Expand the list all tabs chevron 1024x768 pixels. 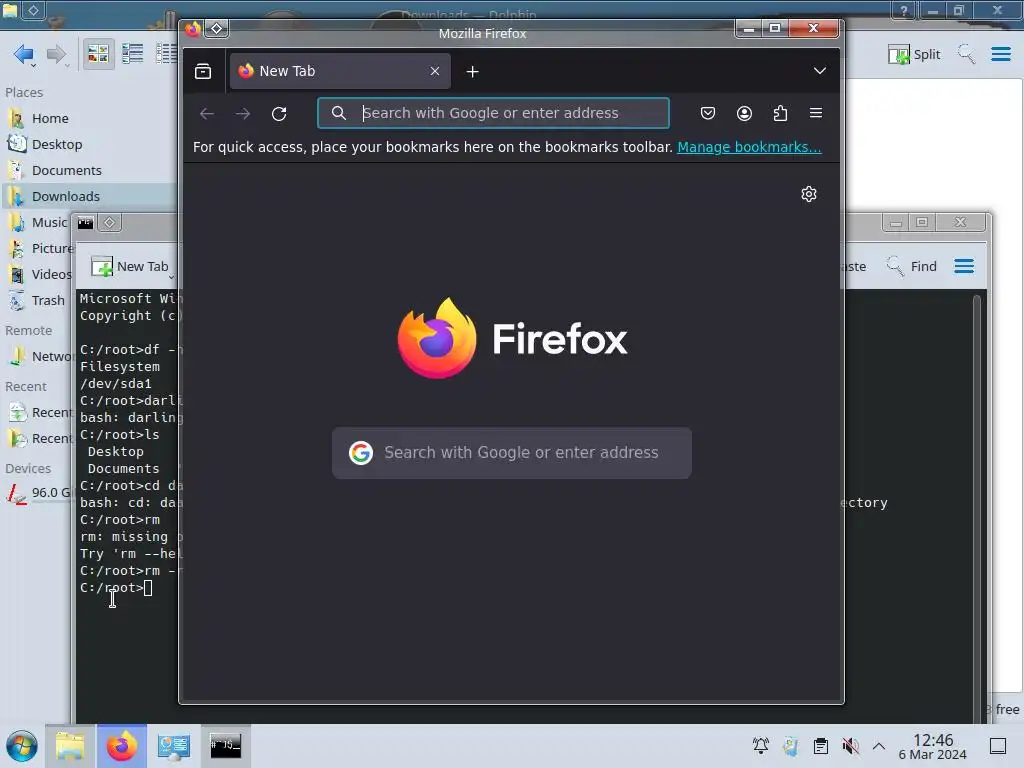coord(820,71)
